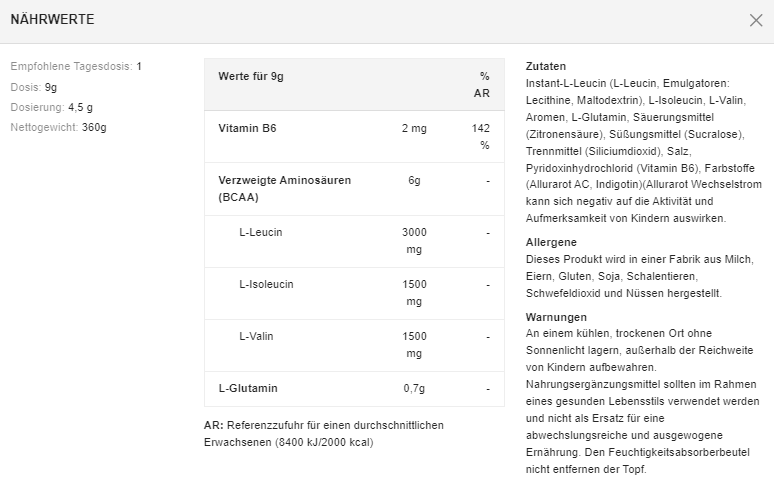Screen dimensions: 774x487
Task: Click the '% AR' column header
Action: pos(482,84)
